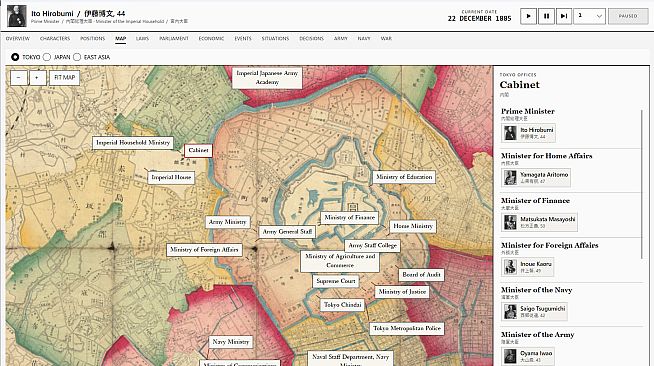
Task: Select the Supreme Court map label
Action: [x=336, y=281]
